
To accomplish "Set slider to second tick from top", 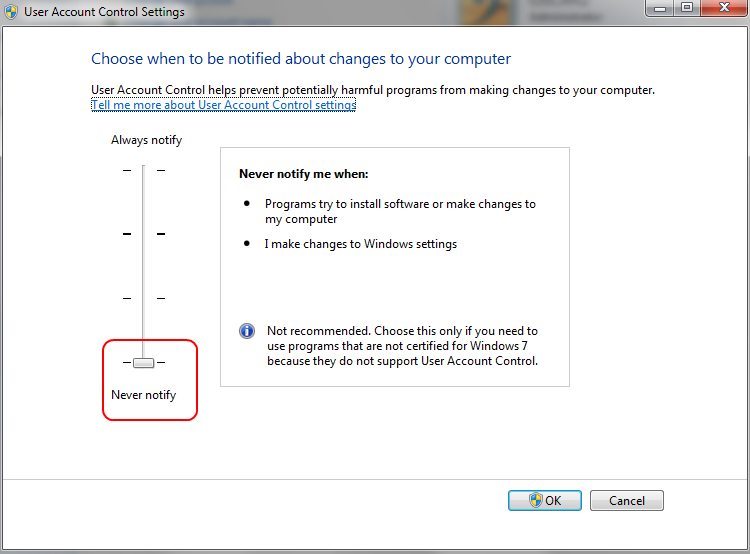I will (143, 234).
